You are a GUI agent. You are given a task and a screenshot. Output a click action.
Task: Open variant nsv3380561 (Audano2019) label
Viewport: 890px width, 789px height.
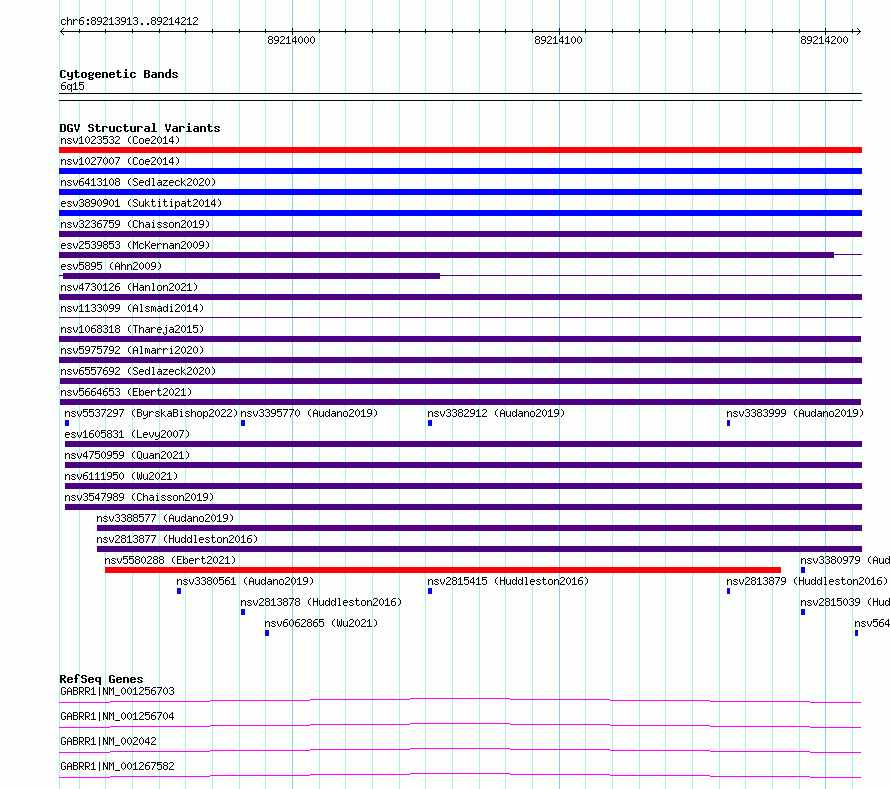245,581
